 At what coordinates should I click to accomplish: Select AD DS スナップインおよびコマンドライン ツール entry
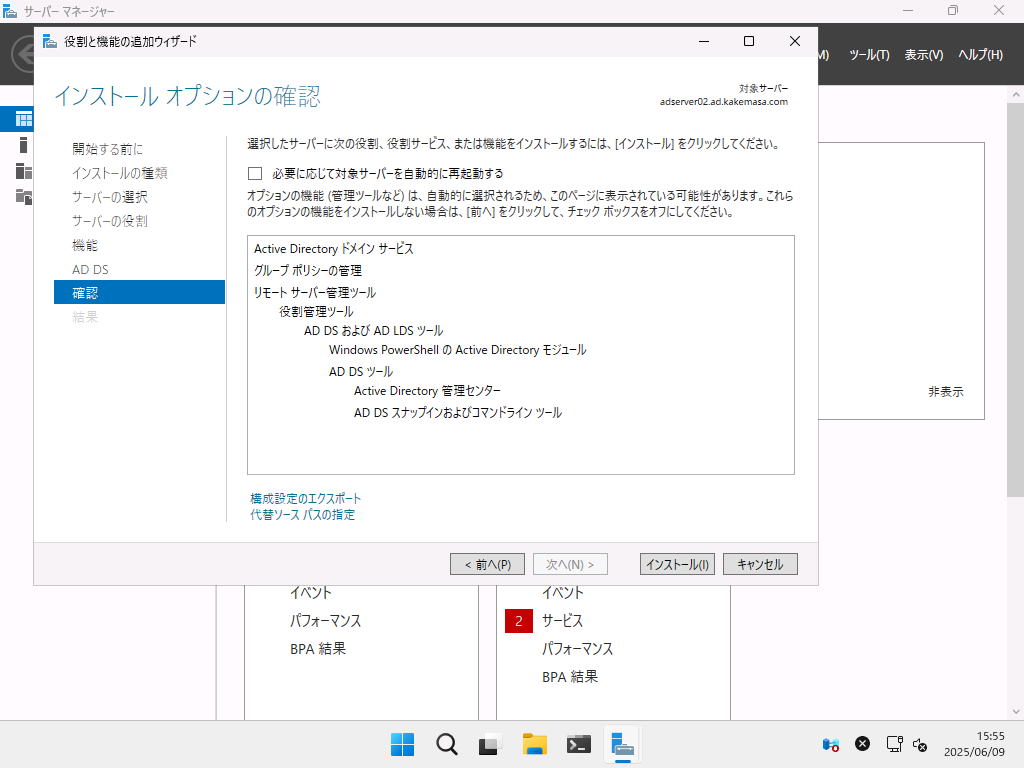(458, 413)
